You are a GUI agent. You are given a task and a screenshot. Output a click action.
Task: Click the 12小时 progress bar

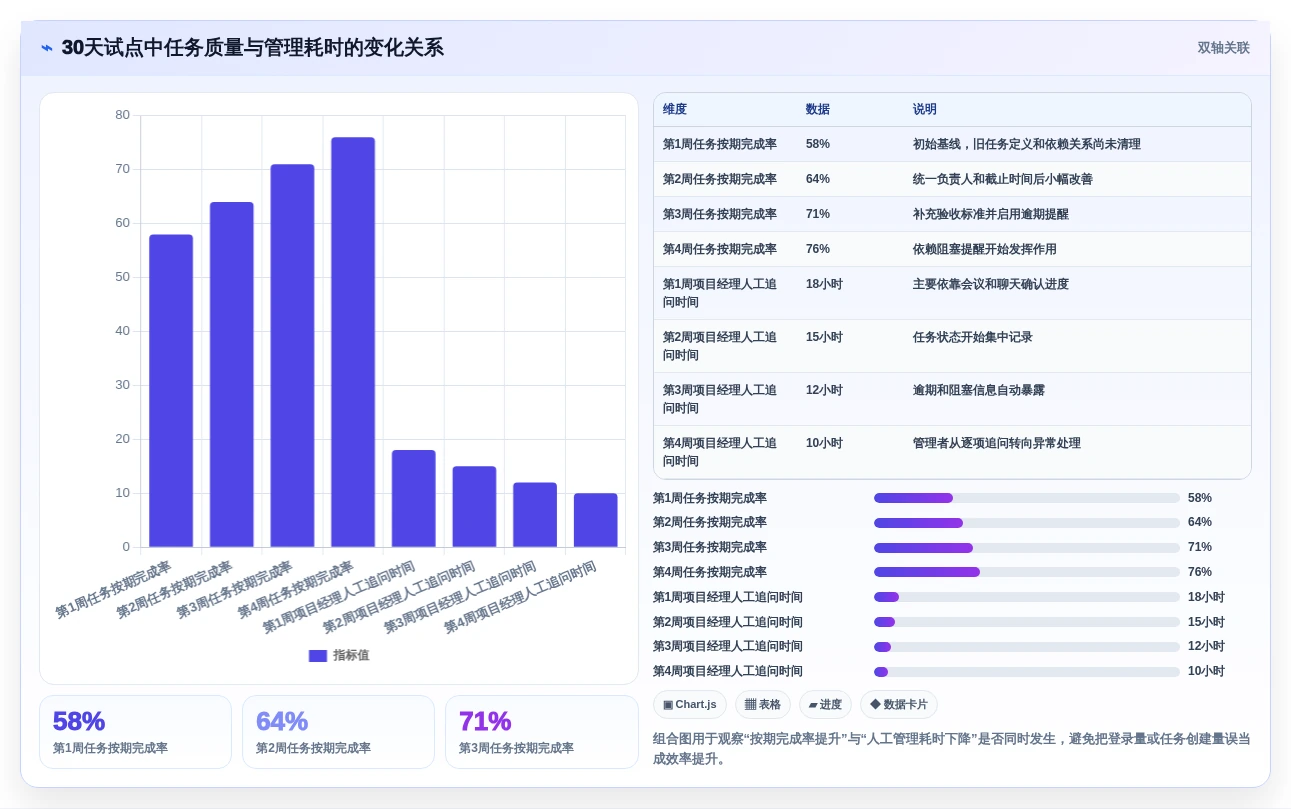pos(1027,647)
